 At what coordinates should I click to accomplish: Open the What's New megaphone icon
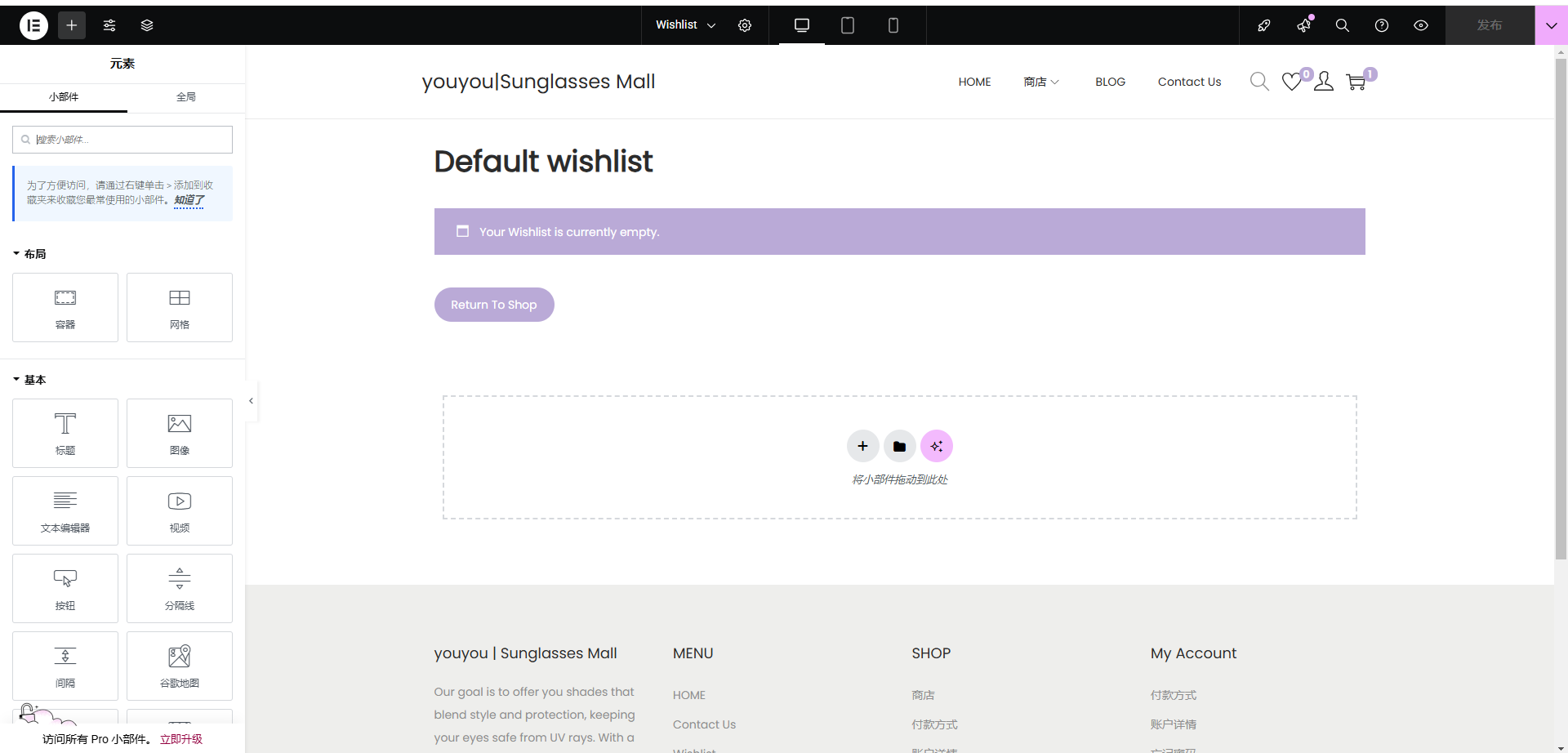pyautogui.click(x=1303, y=25)
